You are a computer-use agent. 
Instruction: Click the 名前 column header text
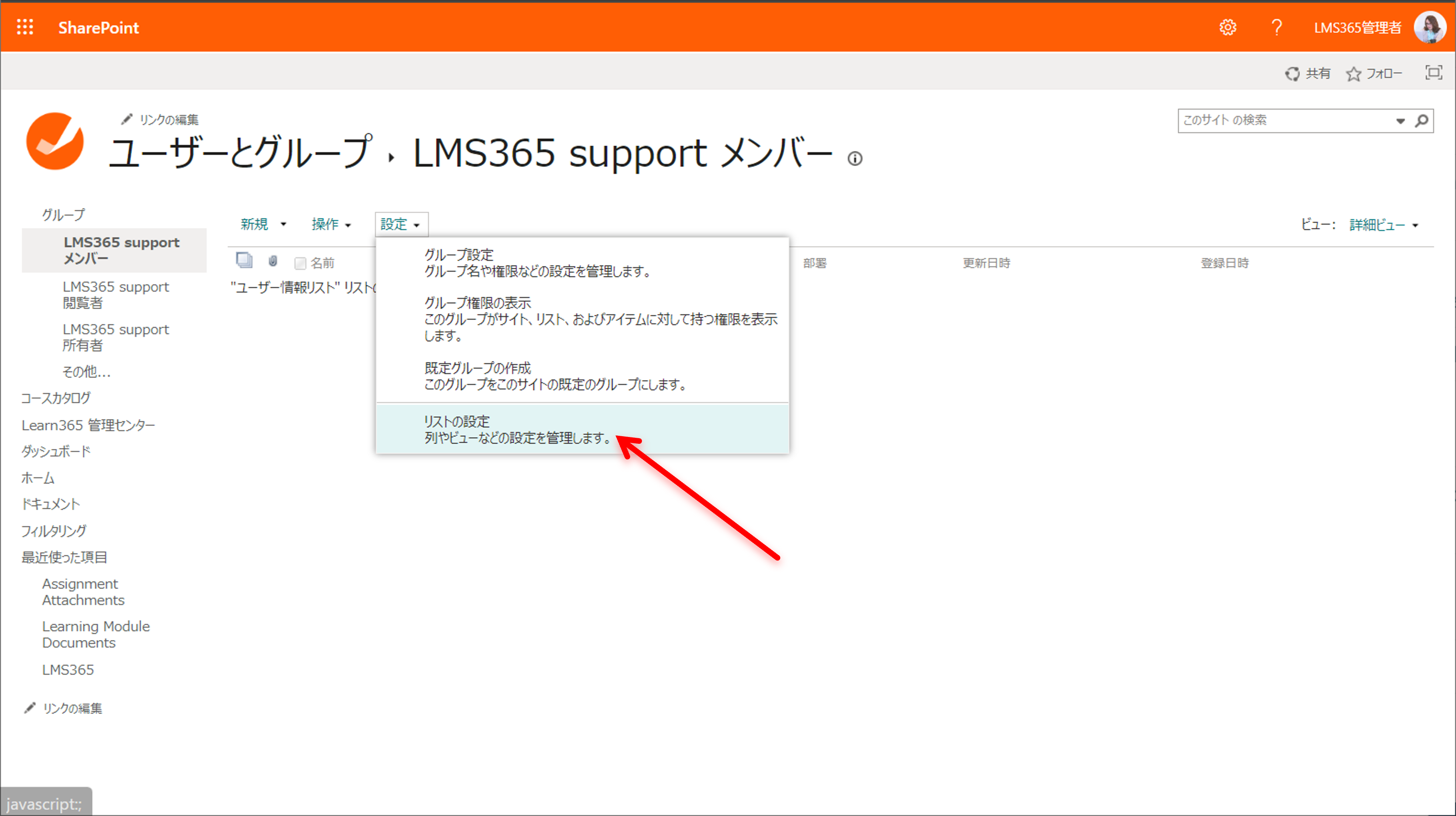[323, 263]
